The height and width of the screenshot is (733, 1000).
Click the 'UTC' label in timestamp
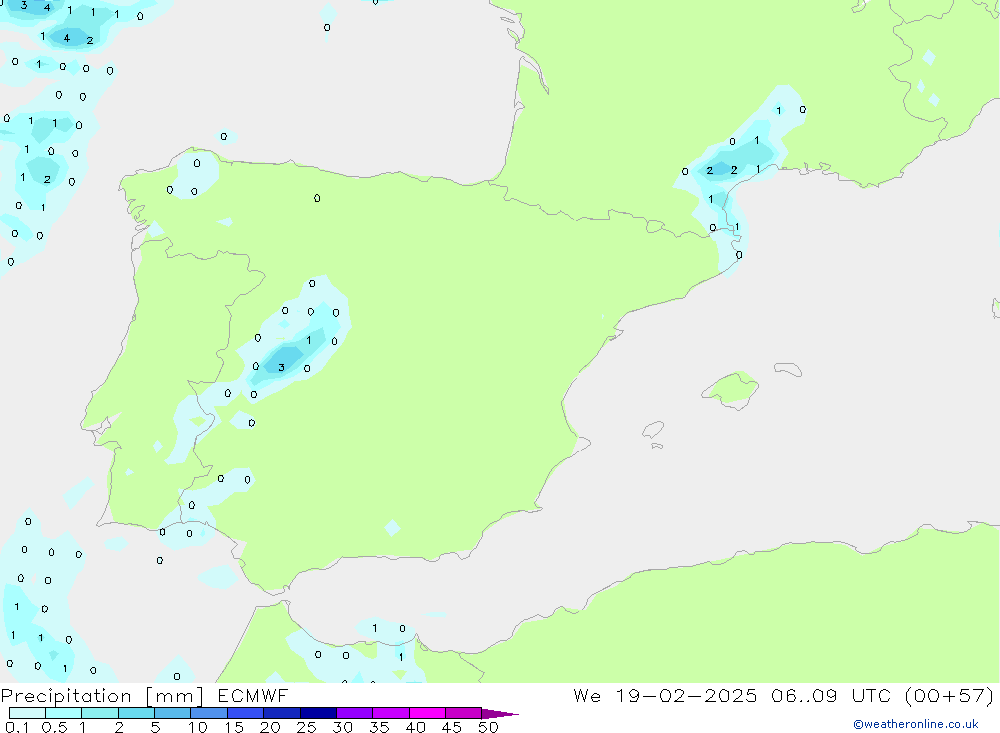871,695
